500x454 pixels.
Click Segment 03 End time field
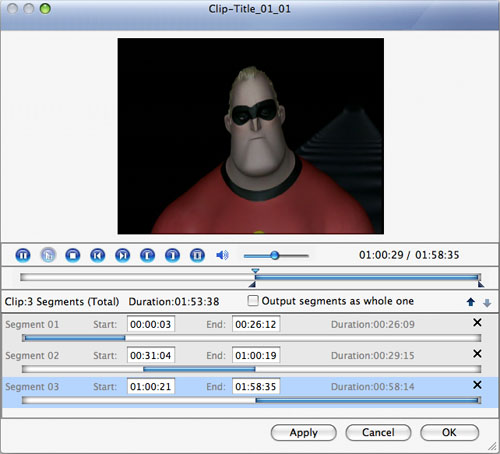256,386
